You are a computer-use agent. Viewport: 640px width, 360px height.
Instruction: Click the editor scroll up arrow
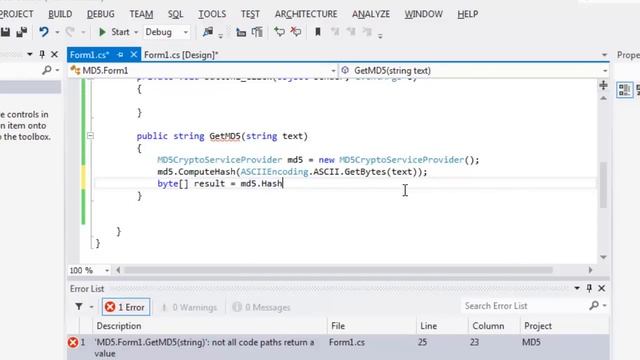[x=603, y=98]
